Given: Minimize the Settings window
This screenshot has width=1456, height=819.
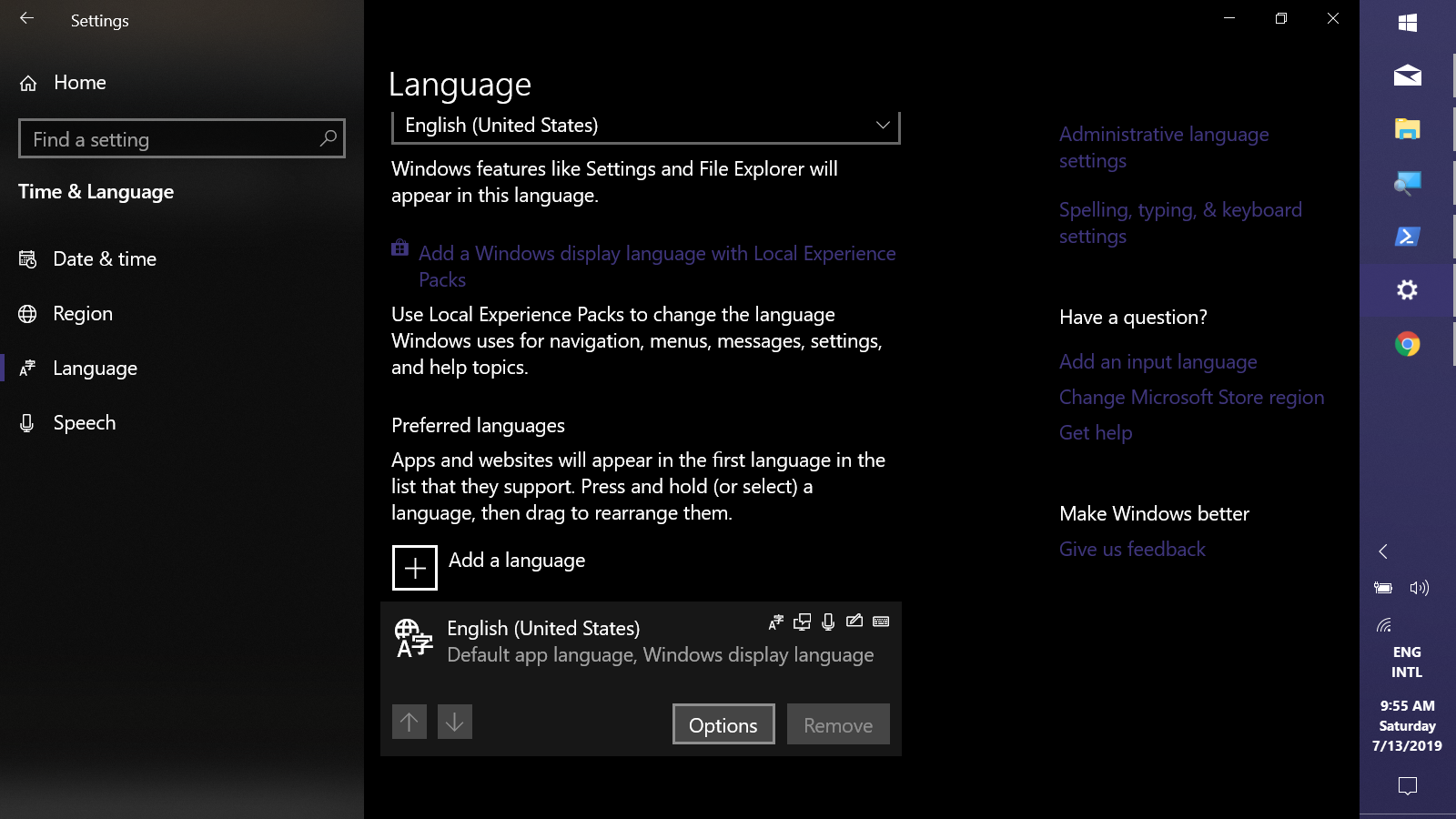Looking at the screenshot, I should coord(1229,18).
